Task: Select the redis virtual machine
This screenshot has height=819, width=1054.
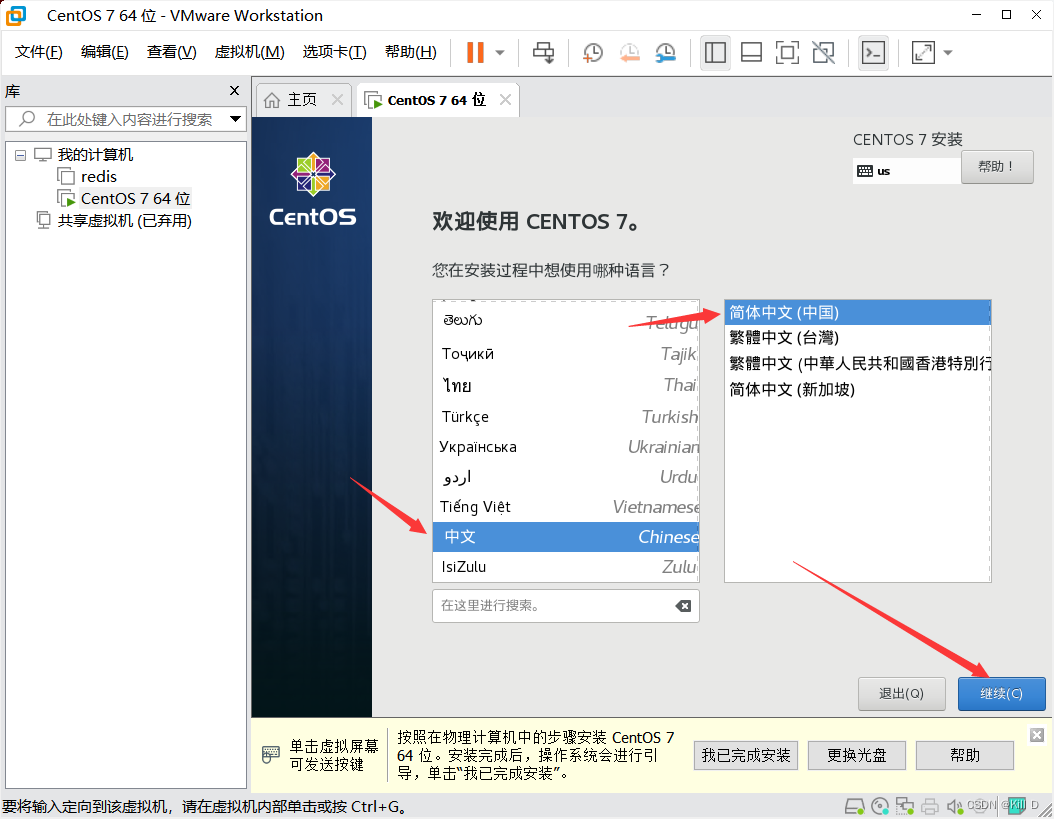Action: click(x=99, y=177)
